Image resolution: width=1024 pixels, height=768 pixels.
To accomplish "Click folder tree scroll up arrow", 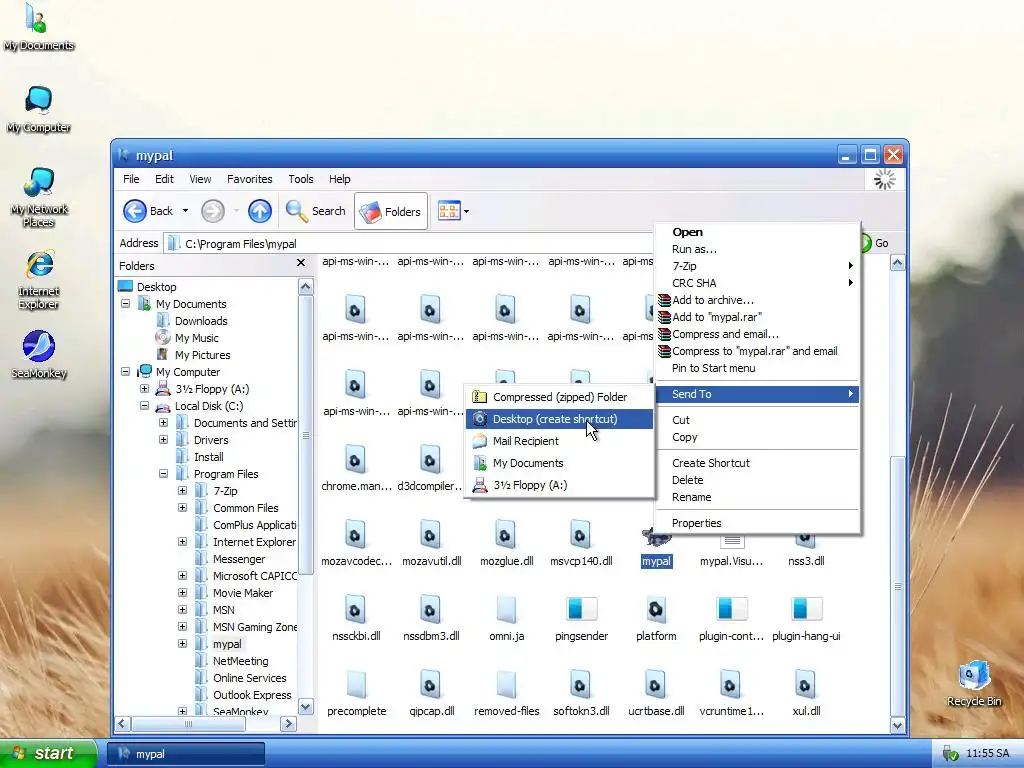I will pyautogui.click(x=306, y=287).
